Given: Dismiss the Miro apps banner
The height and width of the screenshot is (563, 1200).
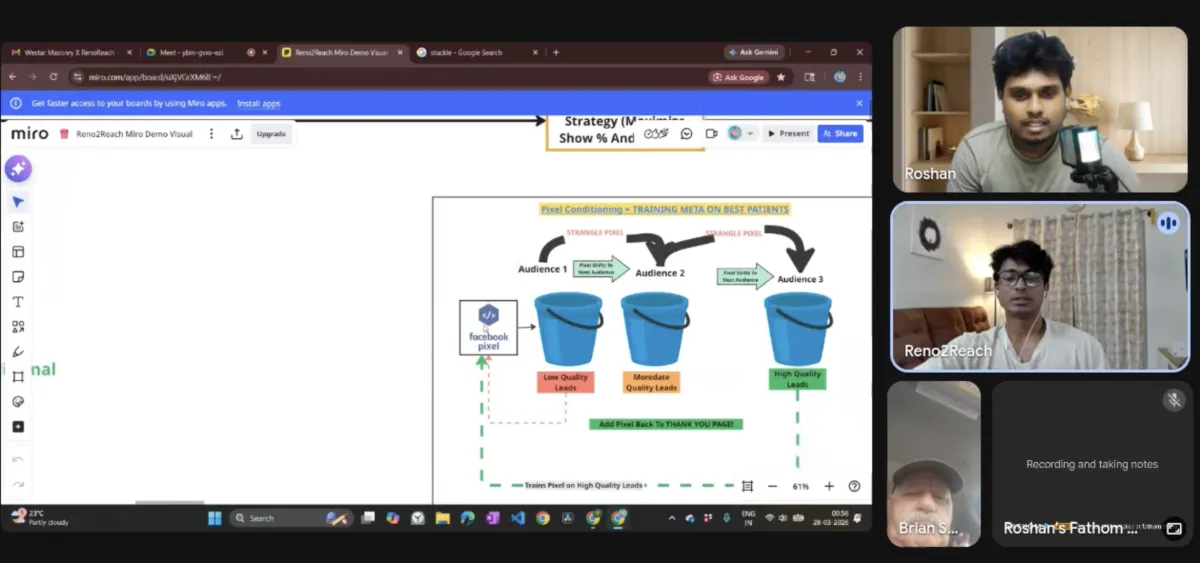Looking at the screenshot, I should 859,103.
